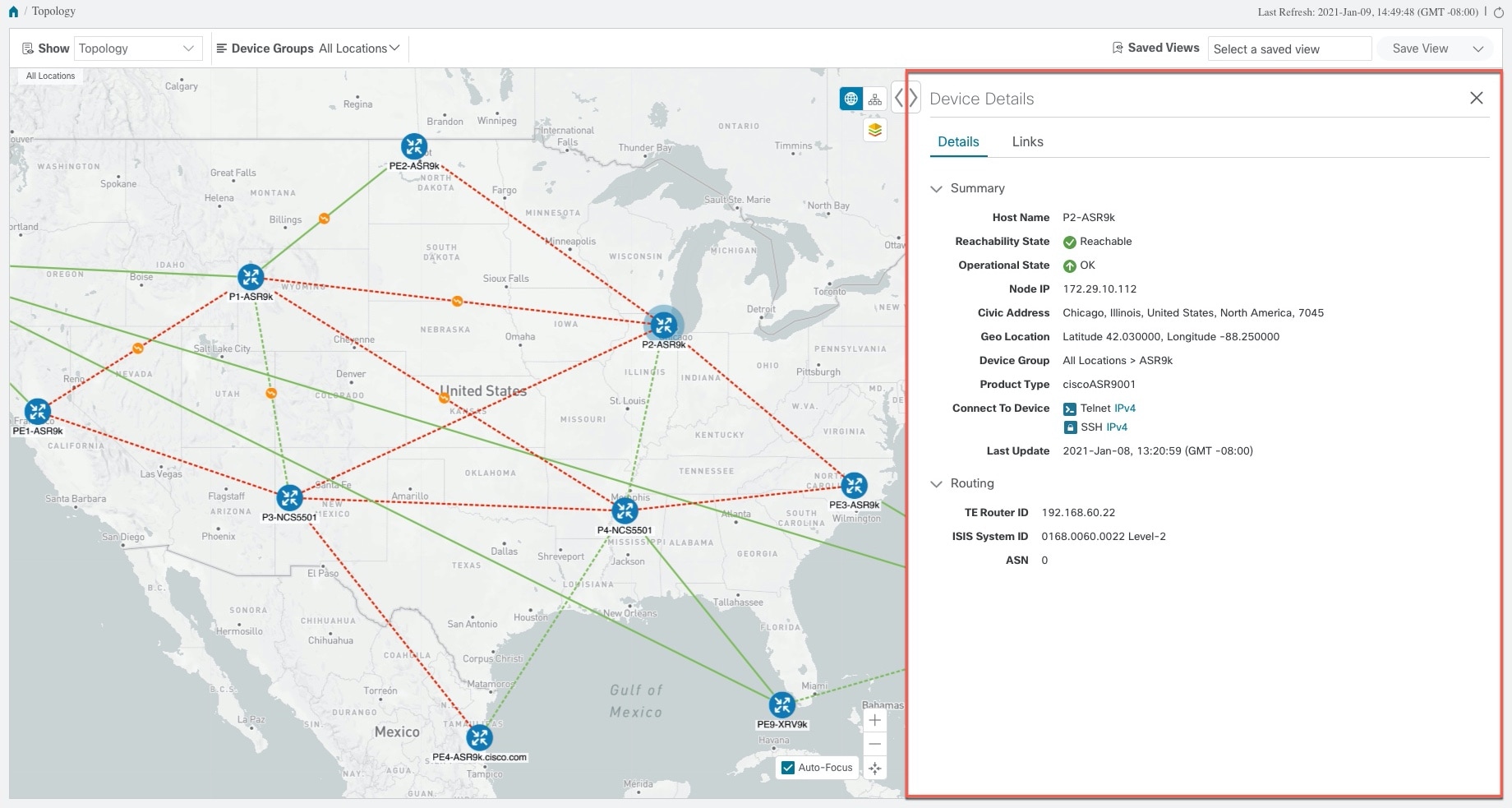Select the Details tab
Screen dimensions: 1512x808
tap(958, 141)
